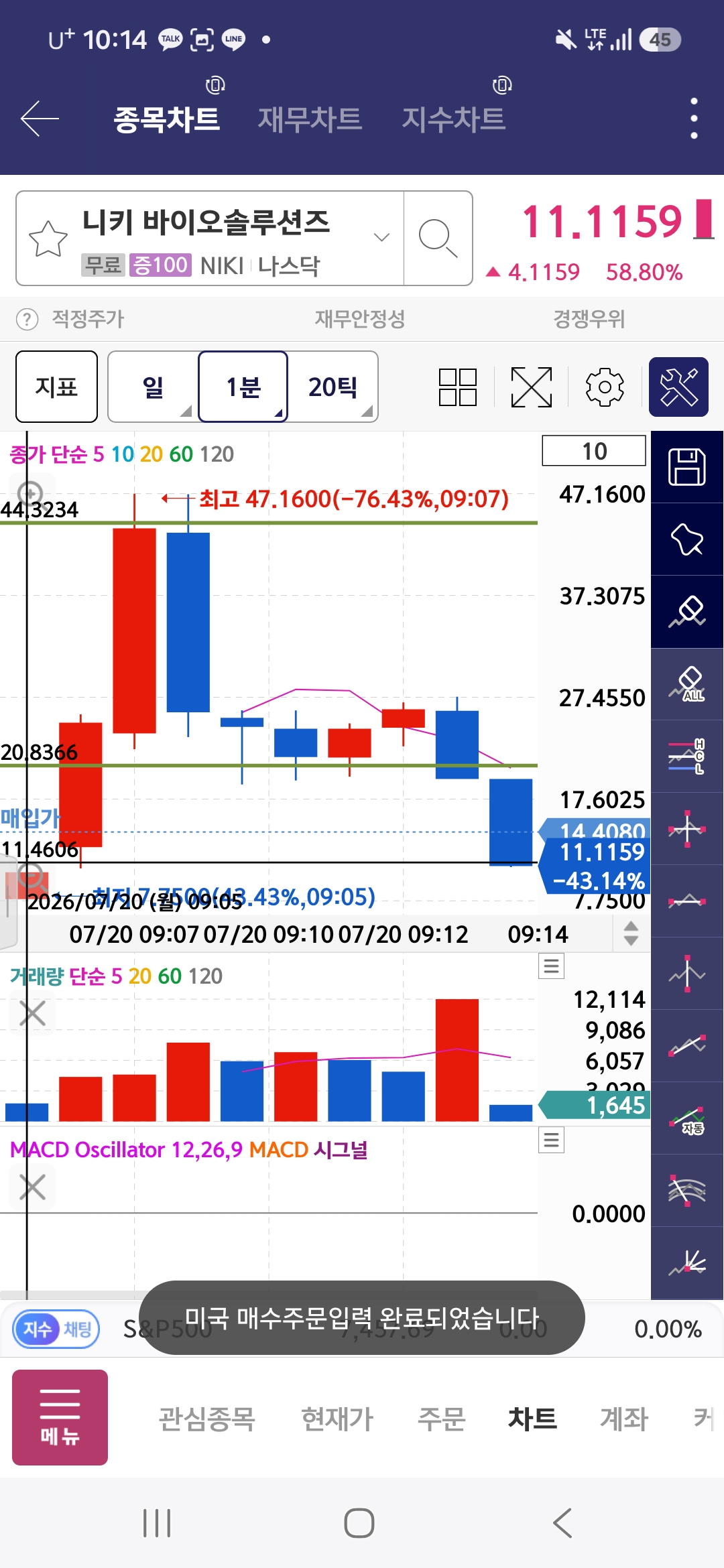Tap Android back navigation button
724x1568 pixels.
coord(562,1523)
